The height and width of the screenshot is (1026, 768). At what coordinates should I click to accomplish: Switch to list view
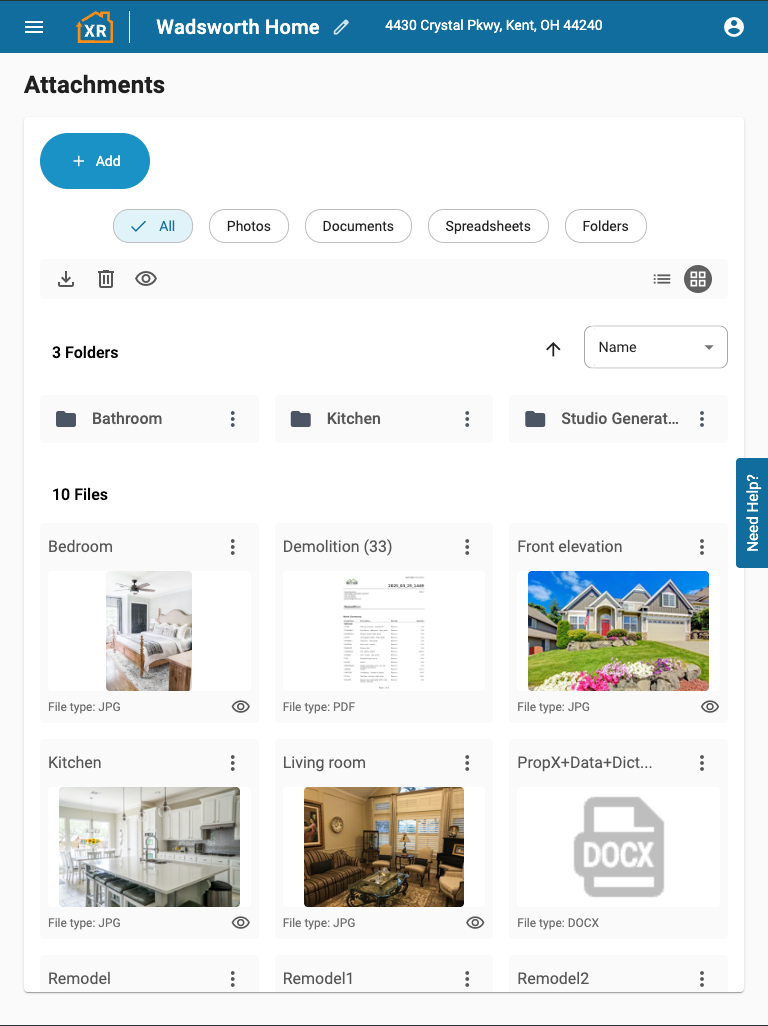coord(662,279)
